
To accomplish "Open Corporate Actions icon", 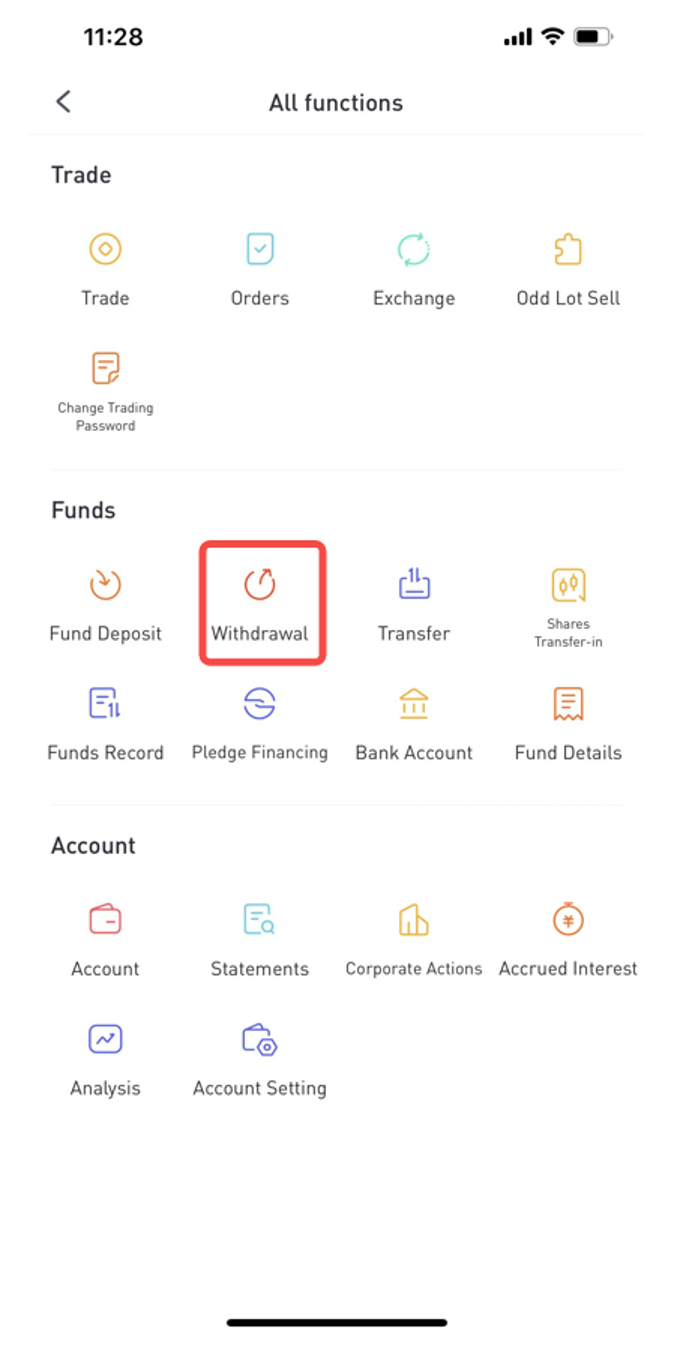I will click(x=414, y=919).
